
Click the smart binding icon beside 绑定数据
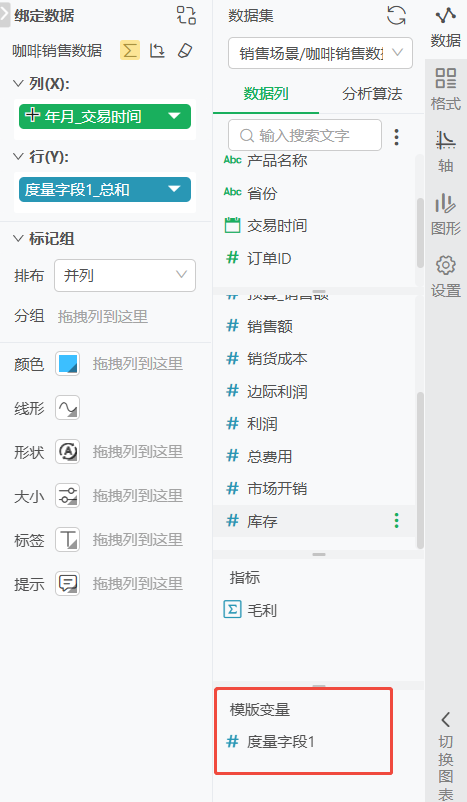click(x=186, y=15)
